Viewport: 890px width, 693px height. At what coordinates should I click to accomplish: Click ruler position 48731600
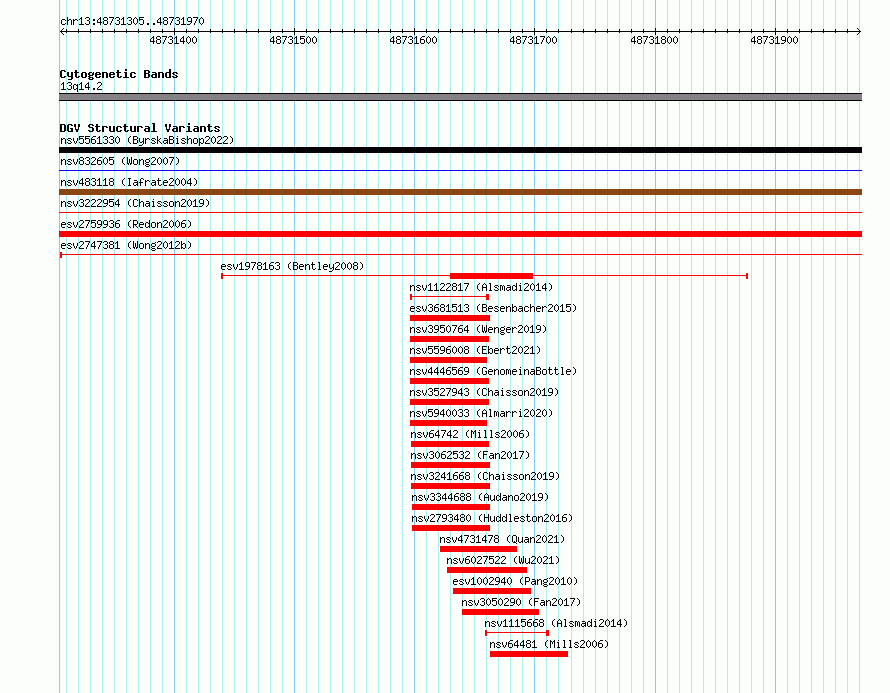413,40
